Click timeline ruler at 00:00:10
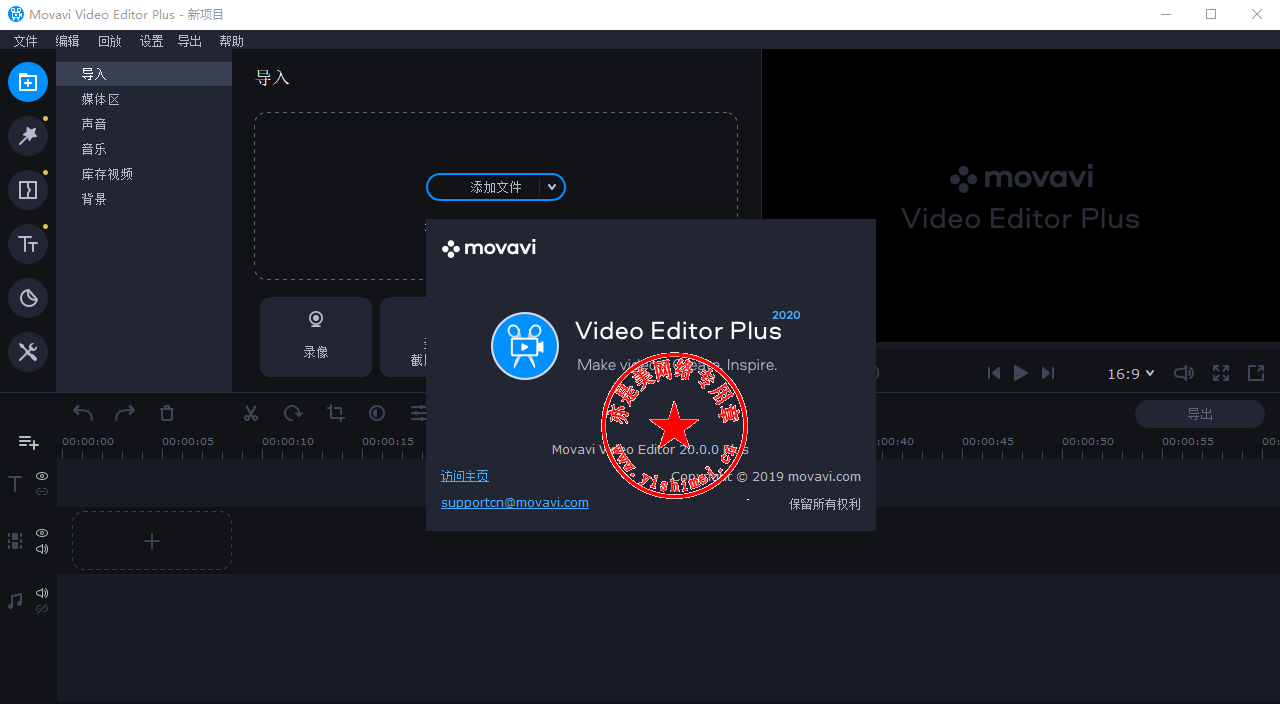Screen dimensions: 1280x704 [x=288, y=441]
